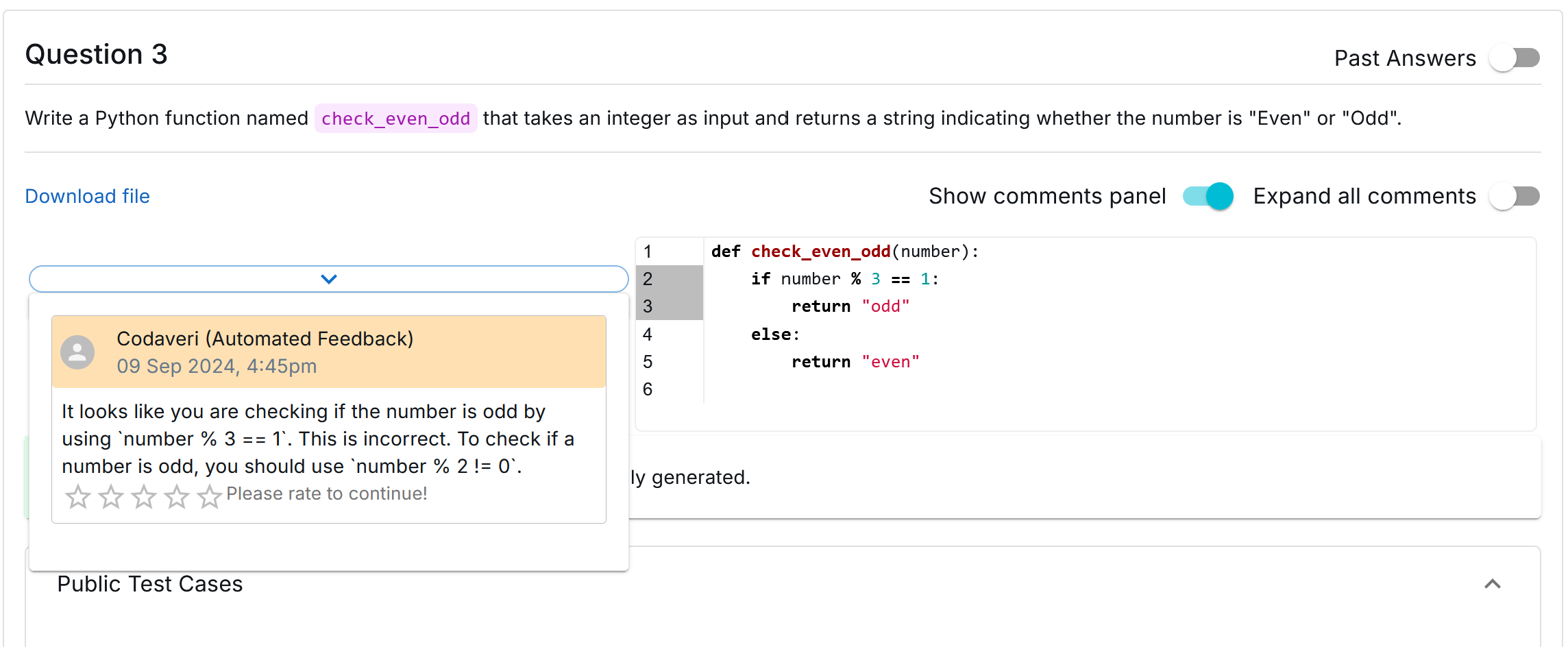Screen dimensions: 1568x647
Task: Select line number 4 in gutter
Action: click(x=648, y=334)
